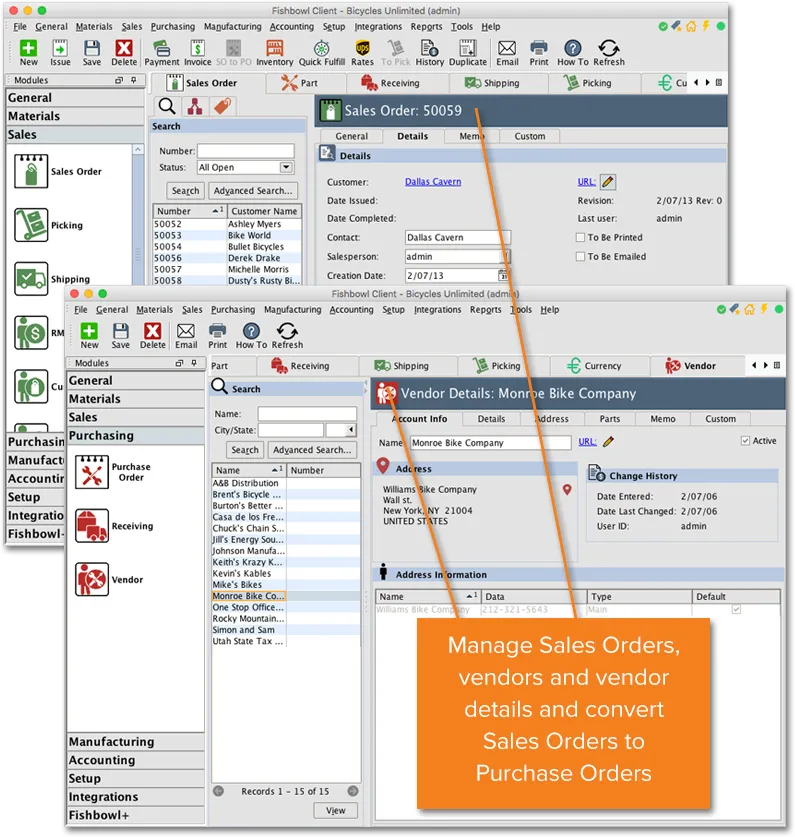Switch to the Parts tab in Vendor Details

coord(610,419)
